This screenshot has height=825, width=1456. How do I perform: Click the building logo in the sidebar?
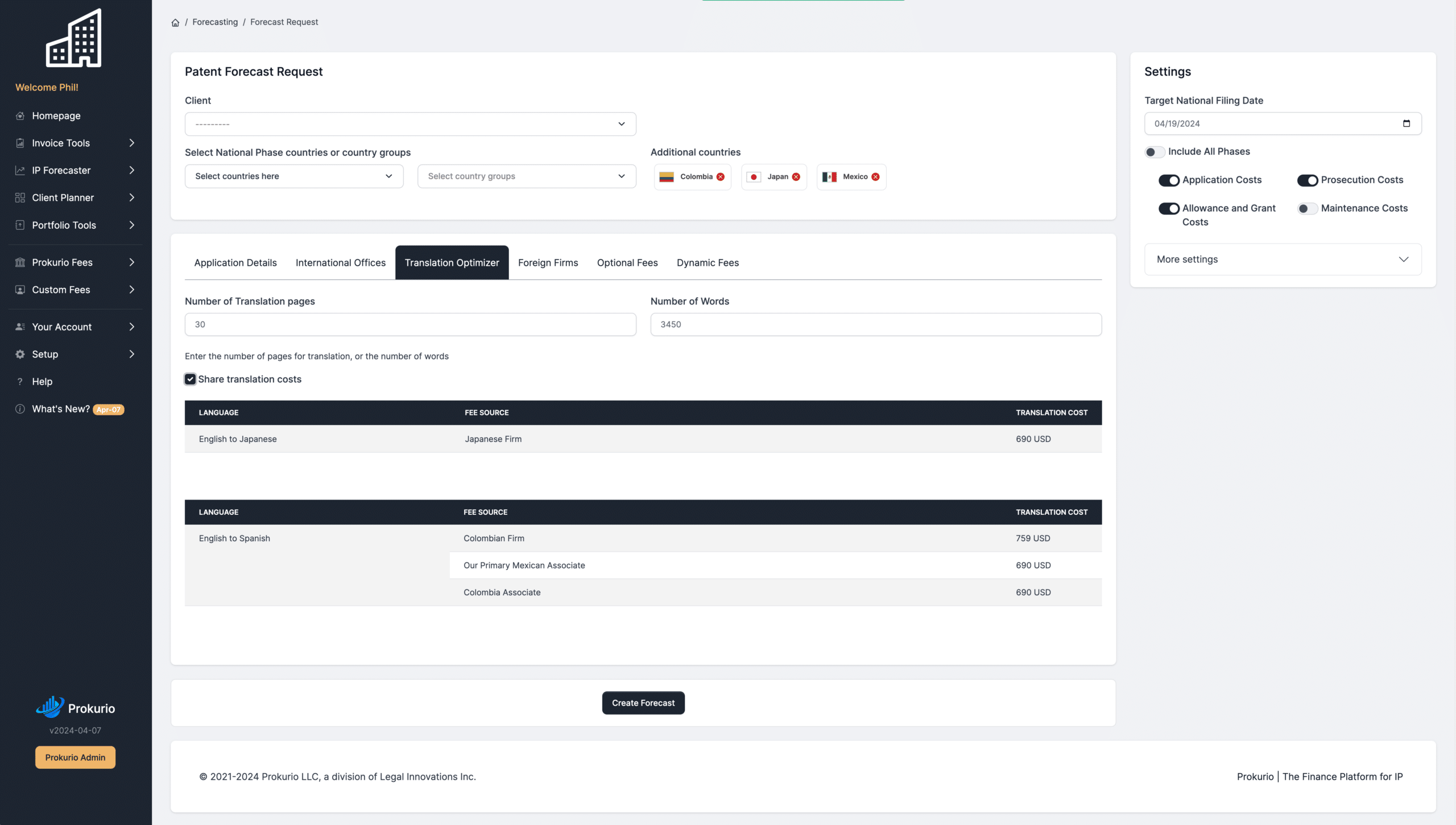coord(74,38)
